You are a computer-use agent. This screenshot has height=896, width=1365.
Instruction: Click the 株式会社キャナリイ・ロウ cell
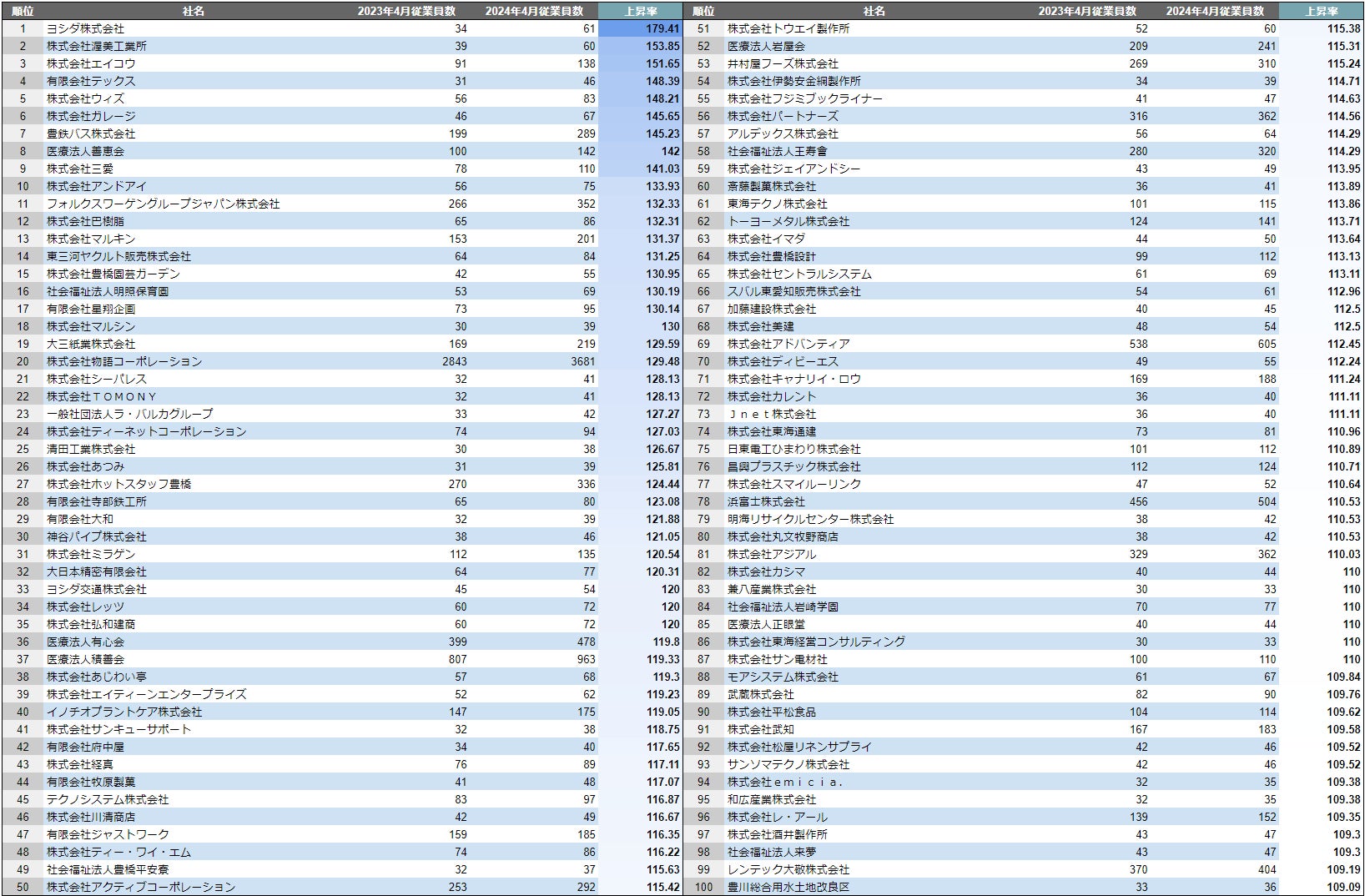point(794,379)
